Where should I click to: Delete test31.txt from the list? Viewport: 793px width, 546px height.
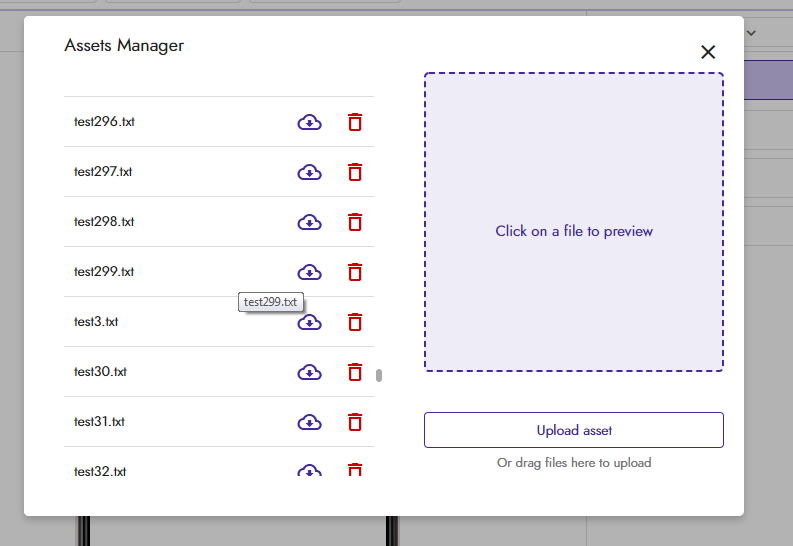[355, 422]
